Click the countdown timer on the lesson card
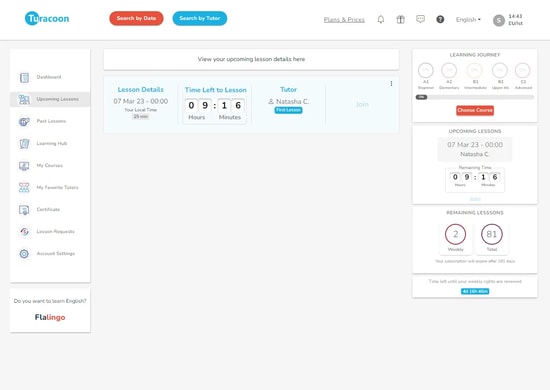The height and width of the screenshot is (390, 550). coord(215,110)
